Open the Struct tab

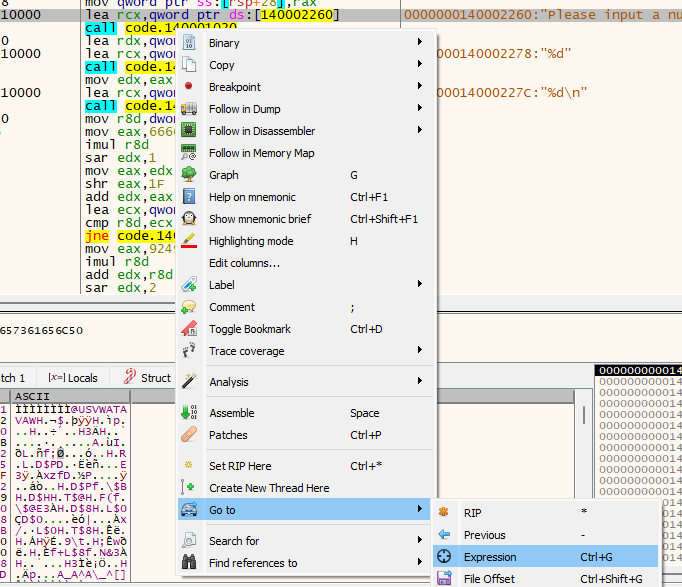147,377
